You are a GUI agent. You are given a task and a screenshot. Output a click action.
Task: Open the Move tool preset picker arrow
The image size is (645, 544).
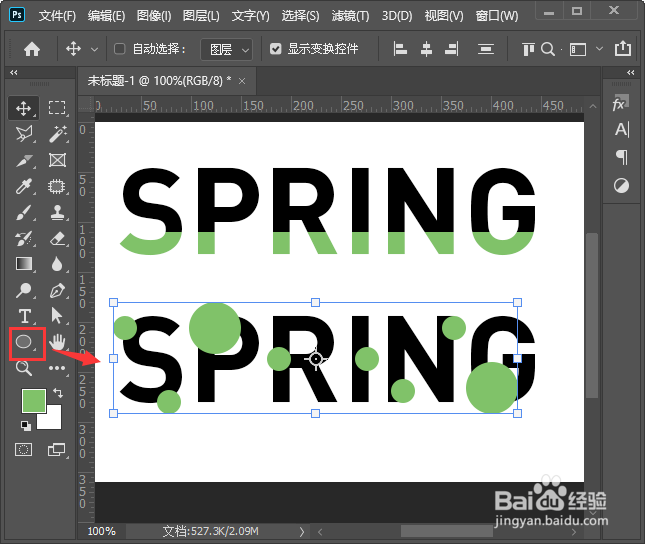coord(94,49)
